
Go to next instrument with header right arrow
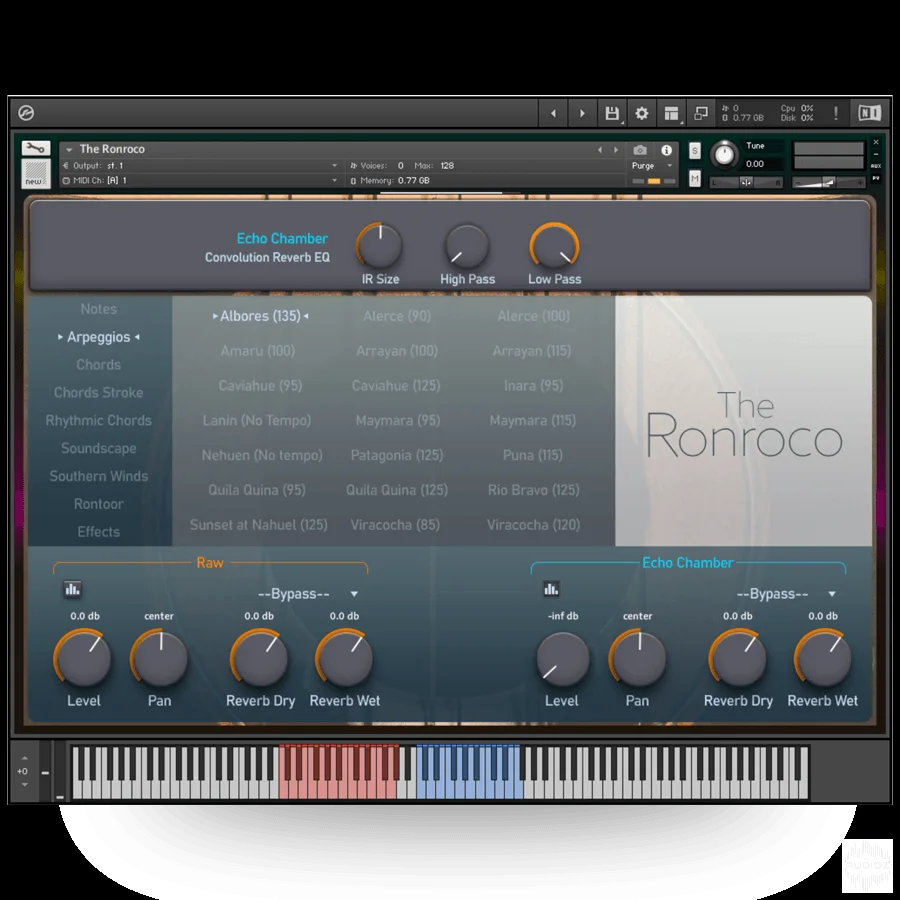click(582, 113)
